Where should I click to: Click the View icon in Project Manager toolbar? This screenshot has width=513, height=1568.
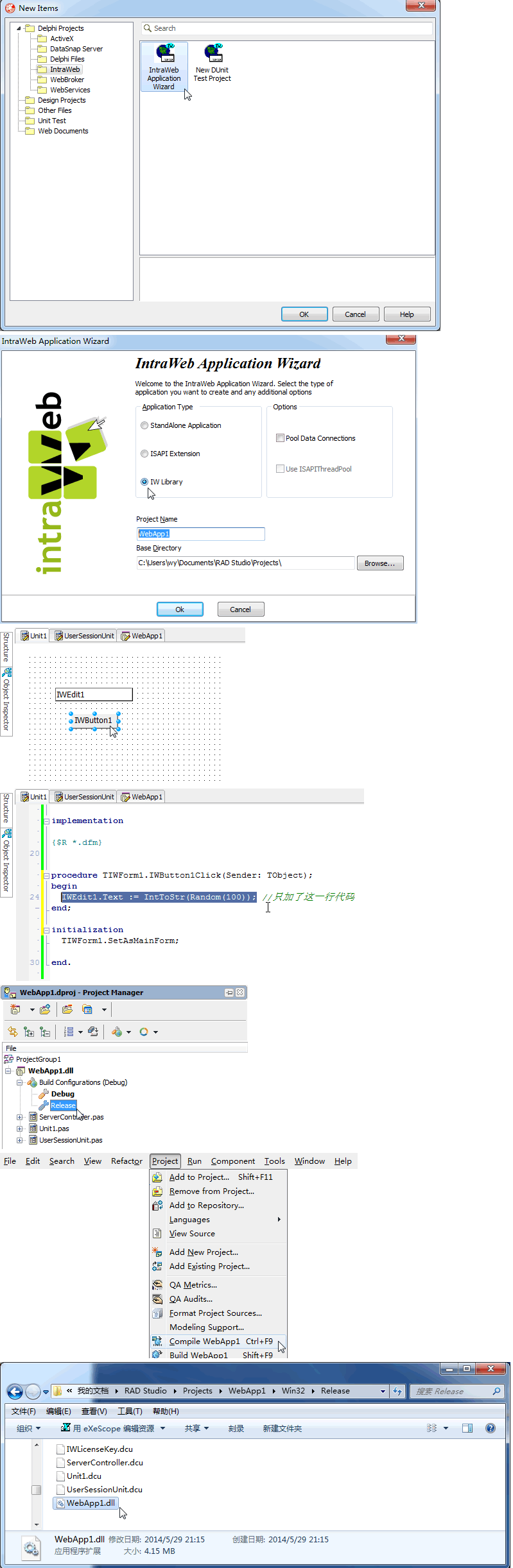tap(87, 1009)
